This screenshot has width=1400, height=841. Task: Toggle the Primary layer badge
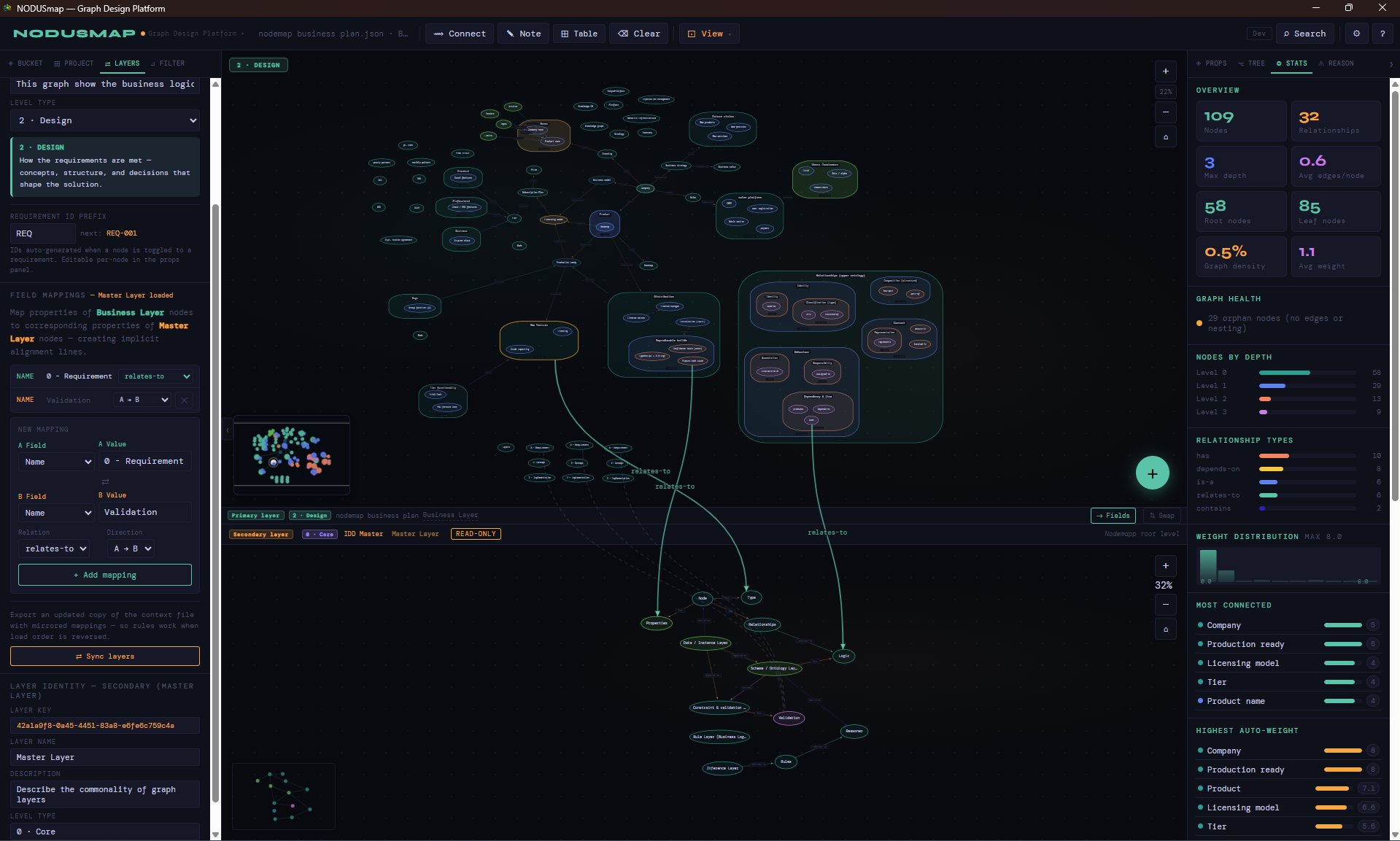coord(255,516)
